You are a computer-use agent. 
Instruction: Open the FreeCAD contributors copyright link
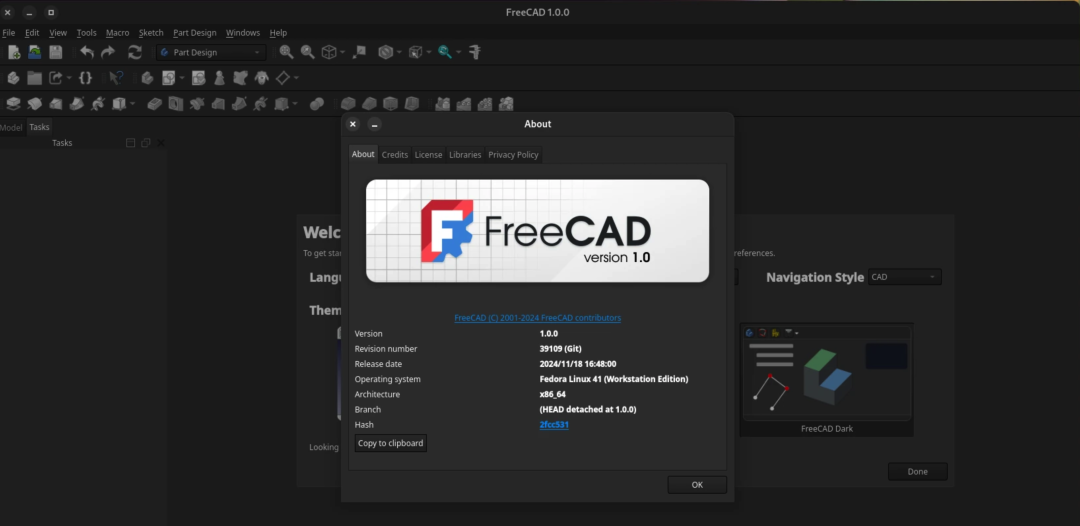[x=538, y=317]
